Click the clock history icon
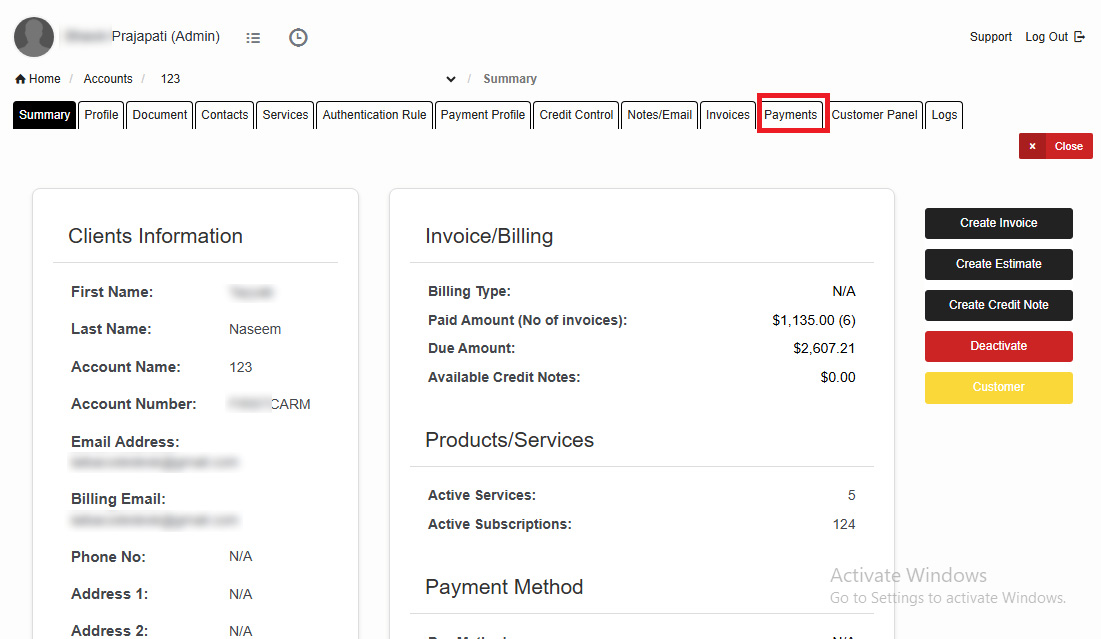This screenshot has height=639, width=1101. click(298, 38)
